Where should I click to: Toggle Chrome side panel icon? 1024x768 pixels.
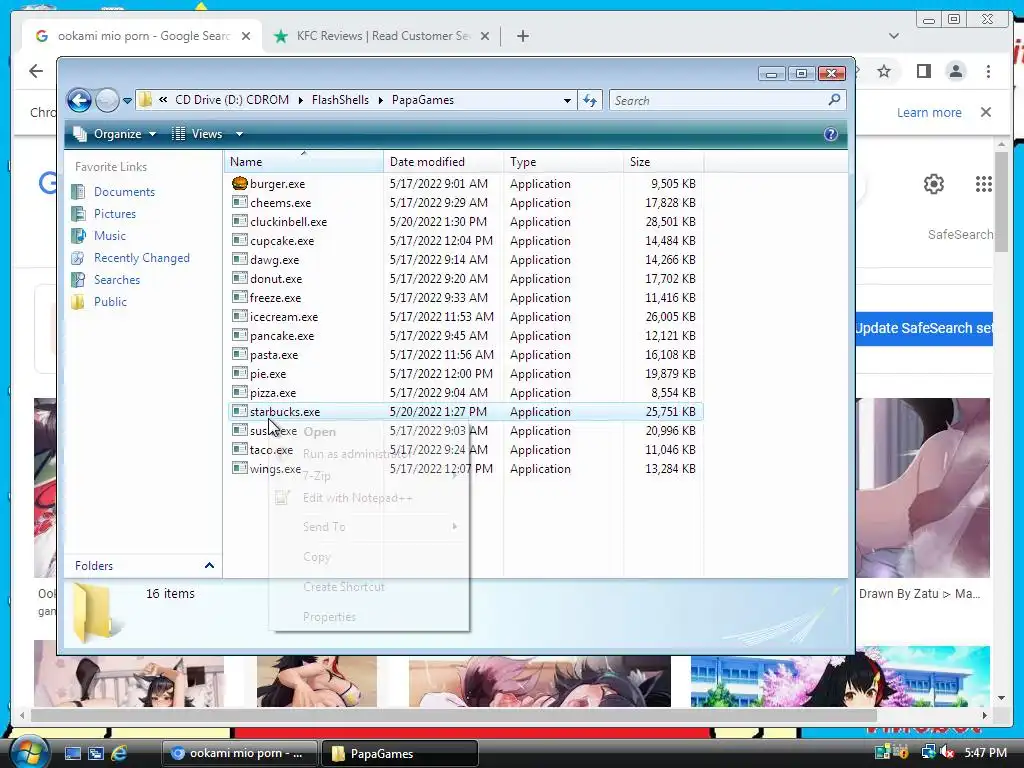(x=923, y=71)
